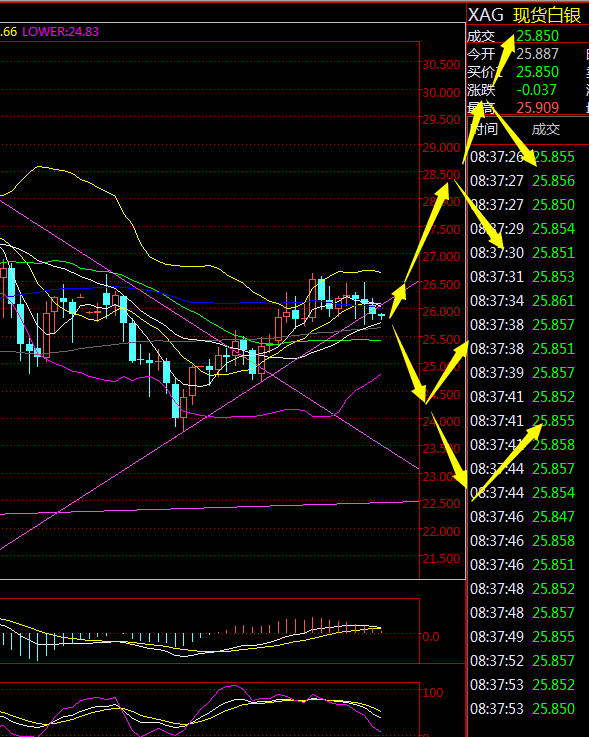
Task: Click the 30.500 price axis label
Action: (441, 65)
